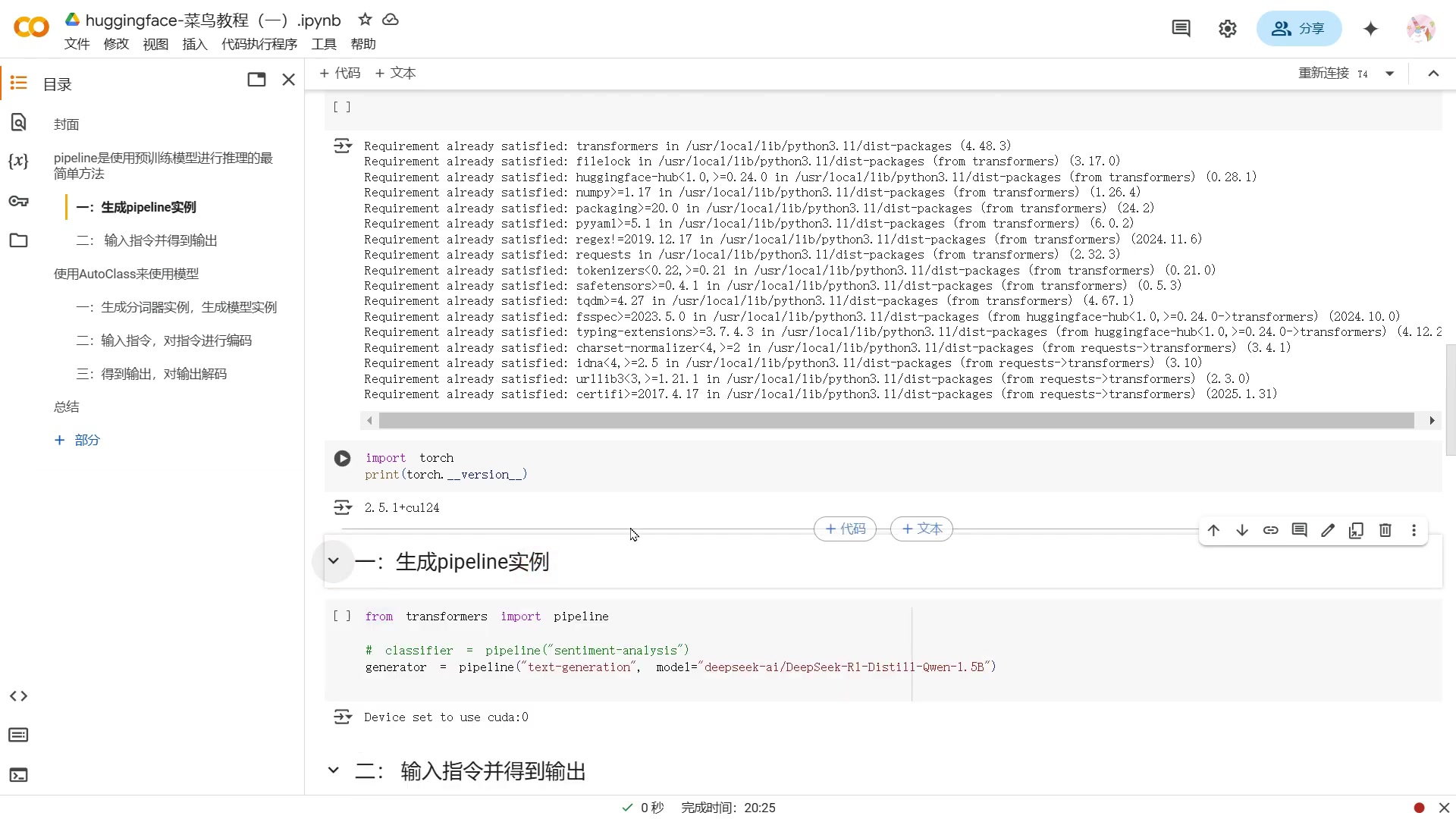Click the 分享 share button
The width and height of the screenshot is (1456, 819).
point(1299,29)
